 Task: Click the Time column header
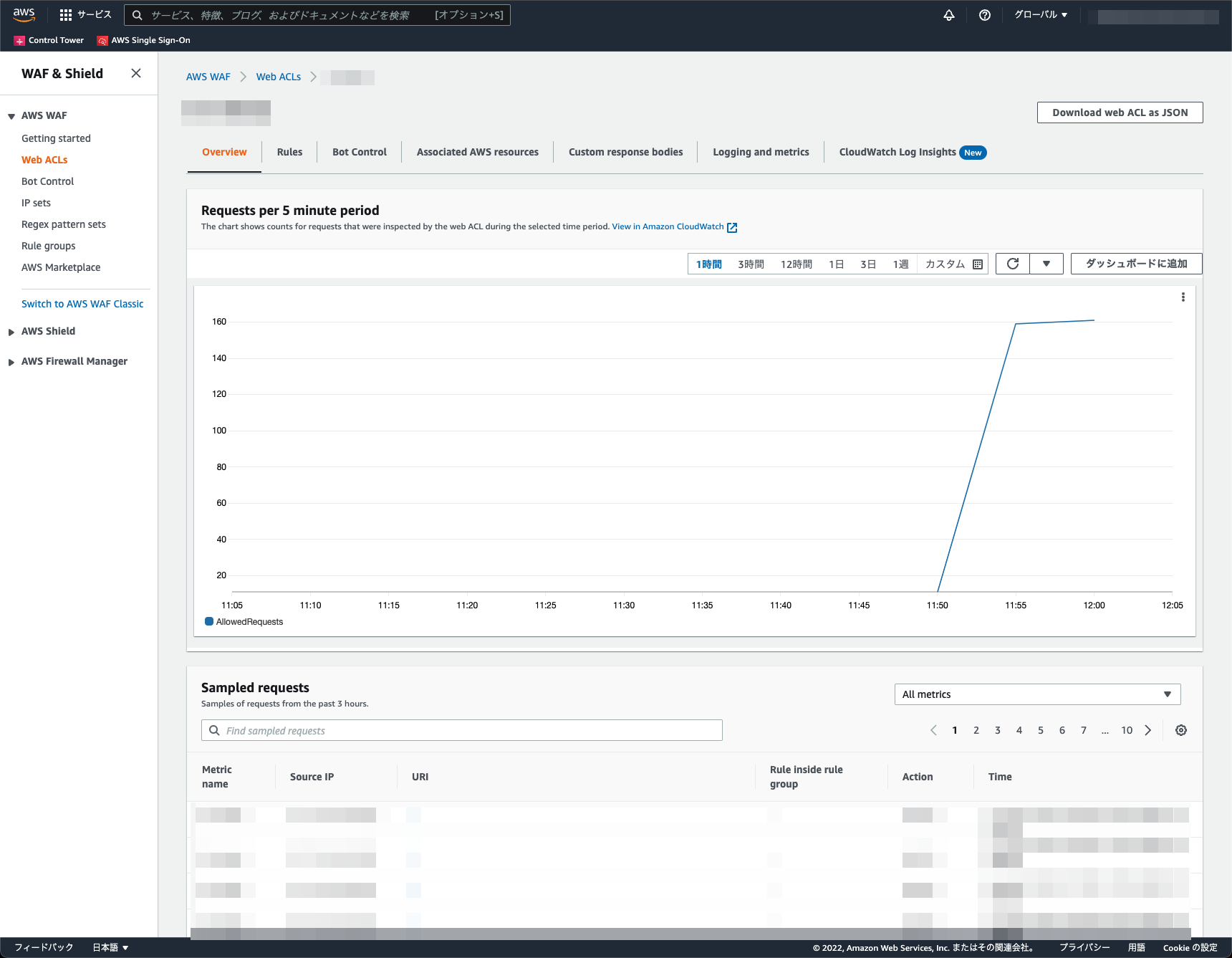pyautogui.click(x=1000, y=777)
